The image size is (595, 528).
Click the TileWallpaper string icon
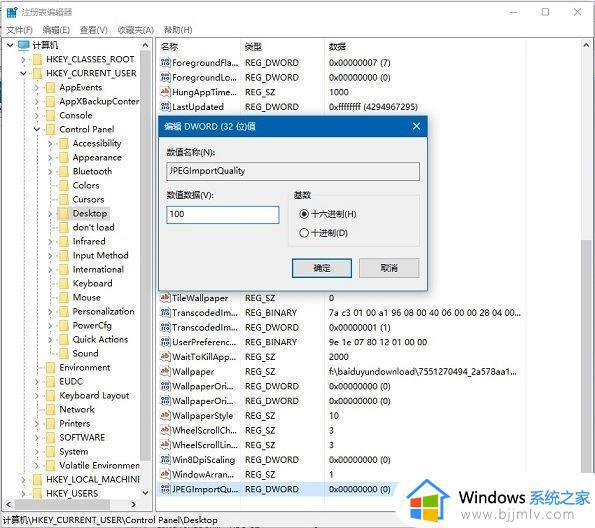tap(165, 298)
